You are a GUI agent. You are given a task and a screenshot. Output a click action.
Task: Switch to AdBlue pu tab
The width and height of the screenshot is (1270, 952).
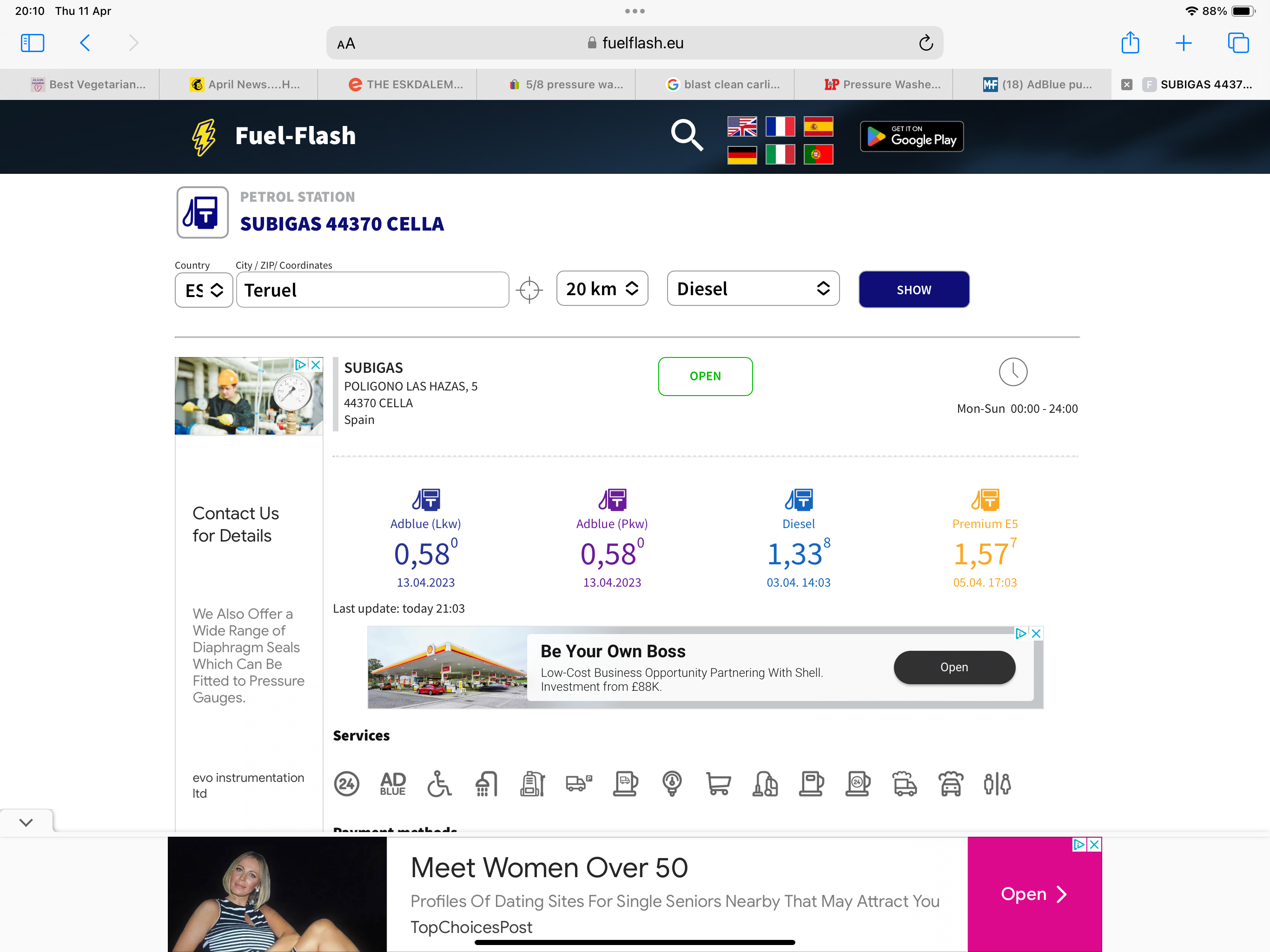1032,85
